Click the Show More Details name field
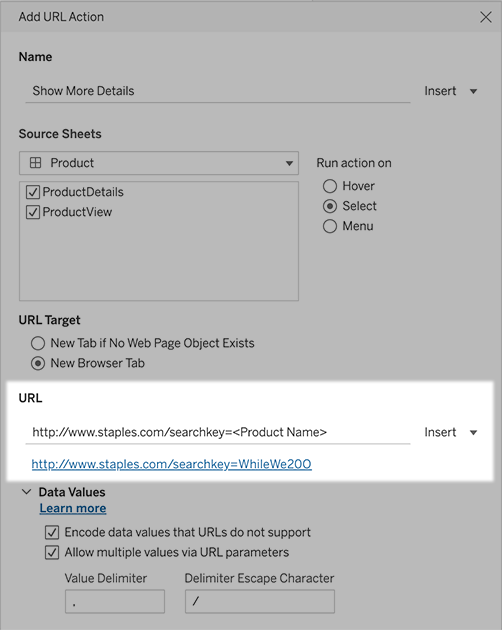The height and width of the screenshot is (630, 502). pos(217,92)
